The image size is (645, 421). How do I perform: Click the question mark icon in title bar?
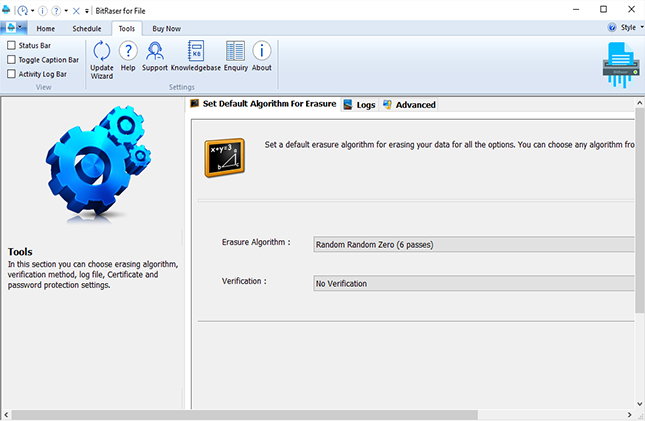click(56, 11)
